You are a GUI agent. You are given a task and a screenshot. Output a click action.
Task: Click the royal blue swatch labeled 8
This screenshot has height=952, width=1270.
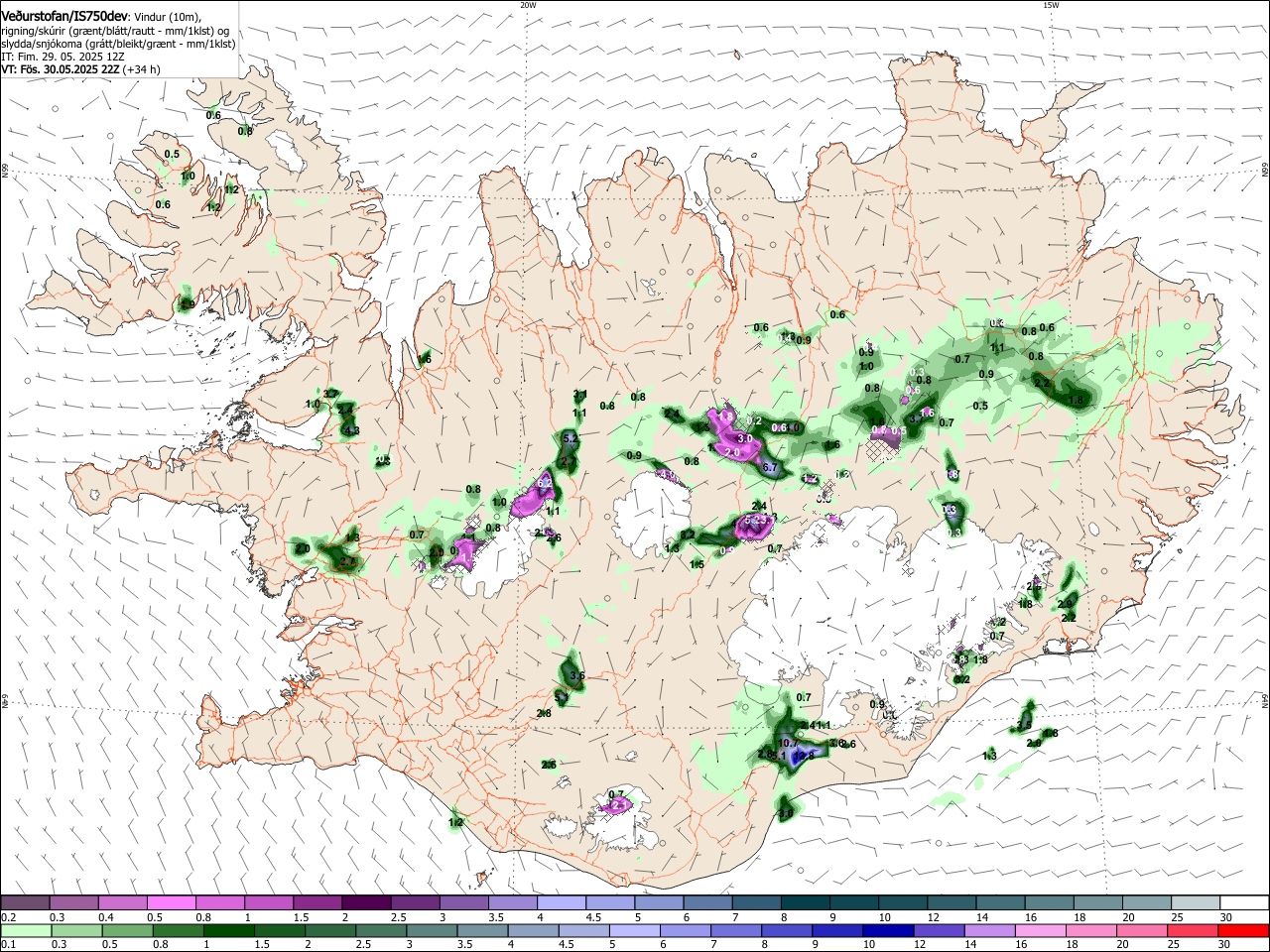(x=788, y=930)
